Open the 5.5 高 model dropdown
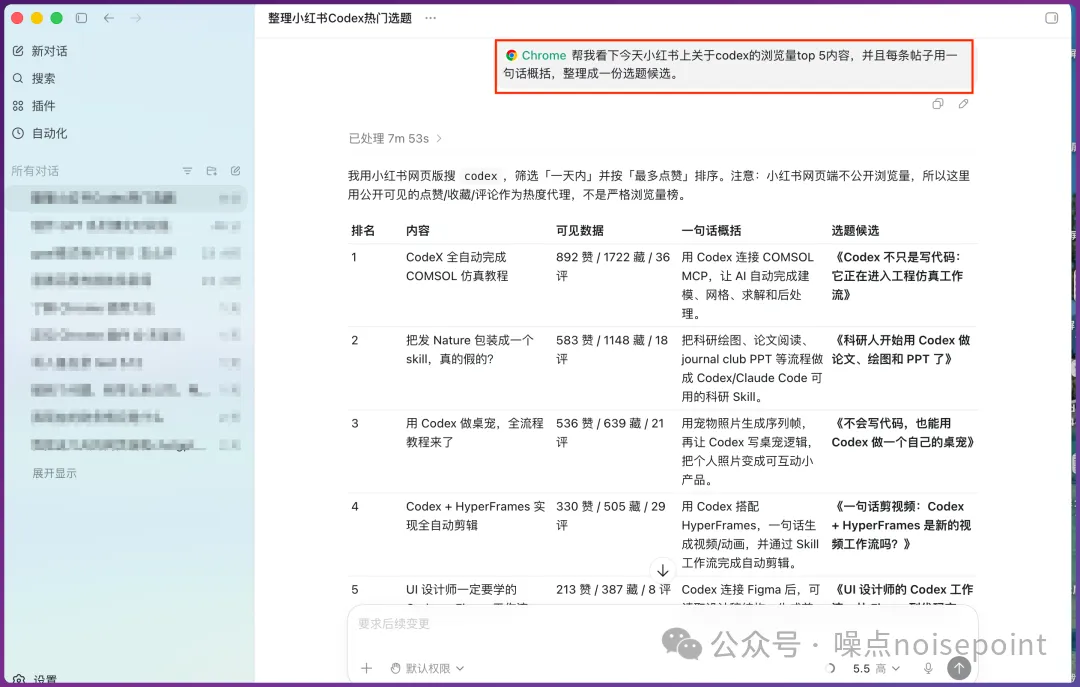This screenshot has width=1080, height=687. coord(875,668)
